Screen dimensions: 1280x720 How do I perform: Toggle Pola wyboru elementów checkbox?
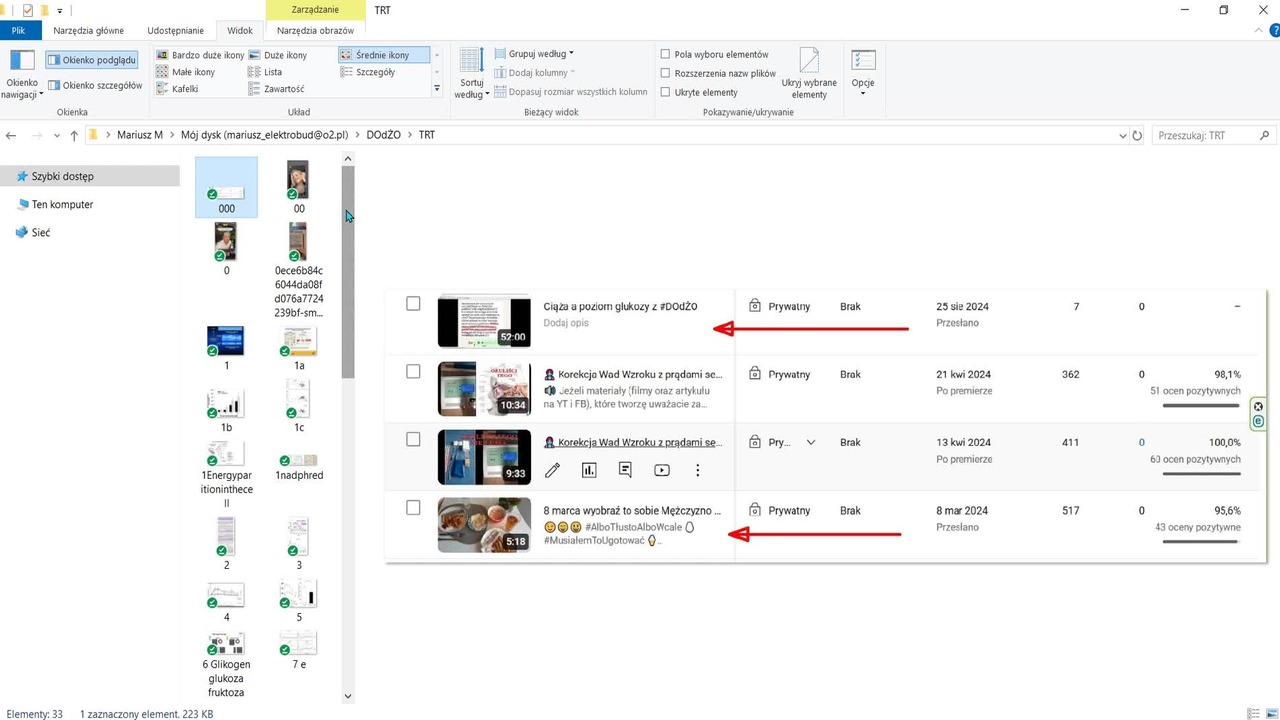[665, 54]
